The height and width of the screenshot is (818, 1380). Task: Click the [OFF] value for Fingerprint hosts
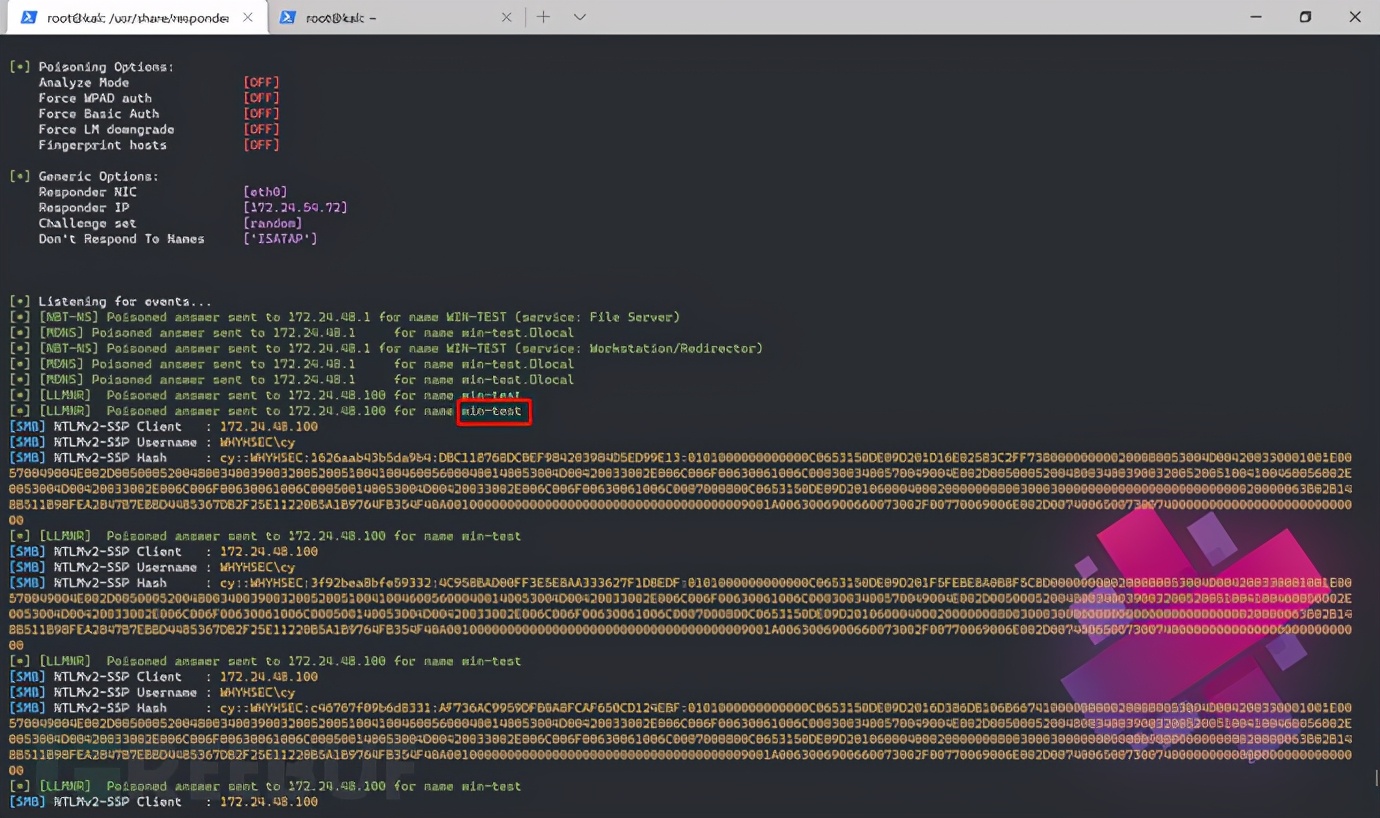coord(261,145)
